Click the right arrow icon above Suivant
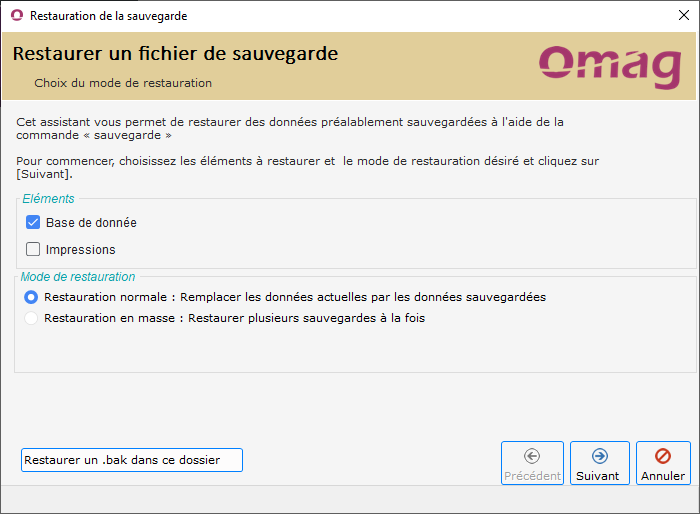The image size is (700, 514). coord(599,456)
